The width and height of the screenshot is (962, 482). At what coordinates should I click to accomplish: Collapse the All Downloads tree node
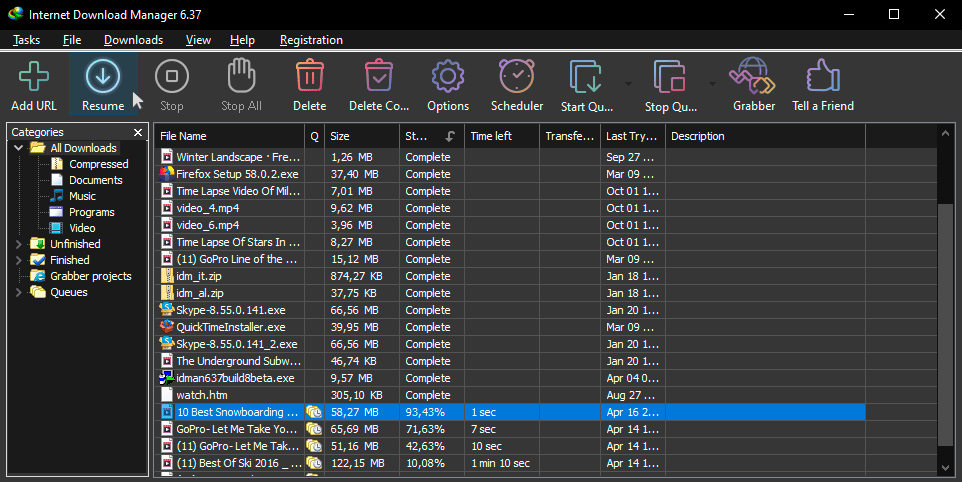click(19, 148)
